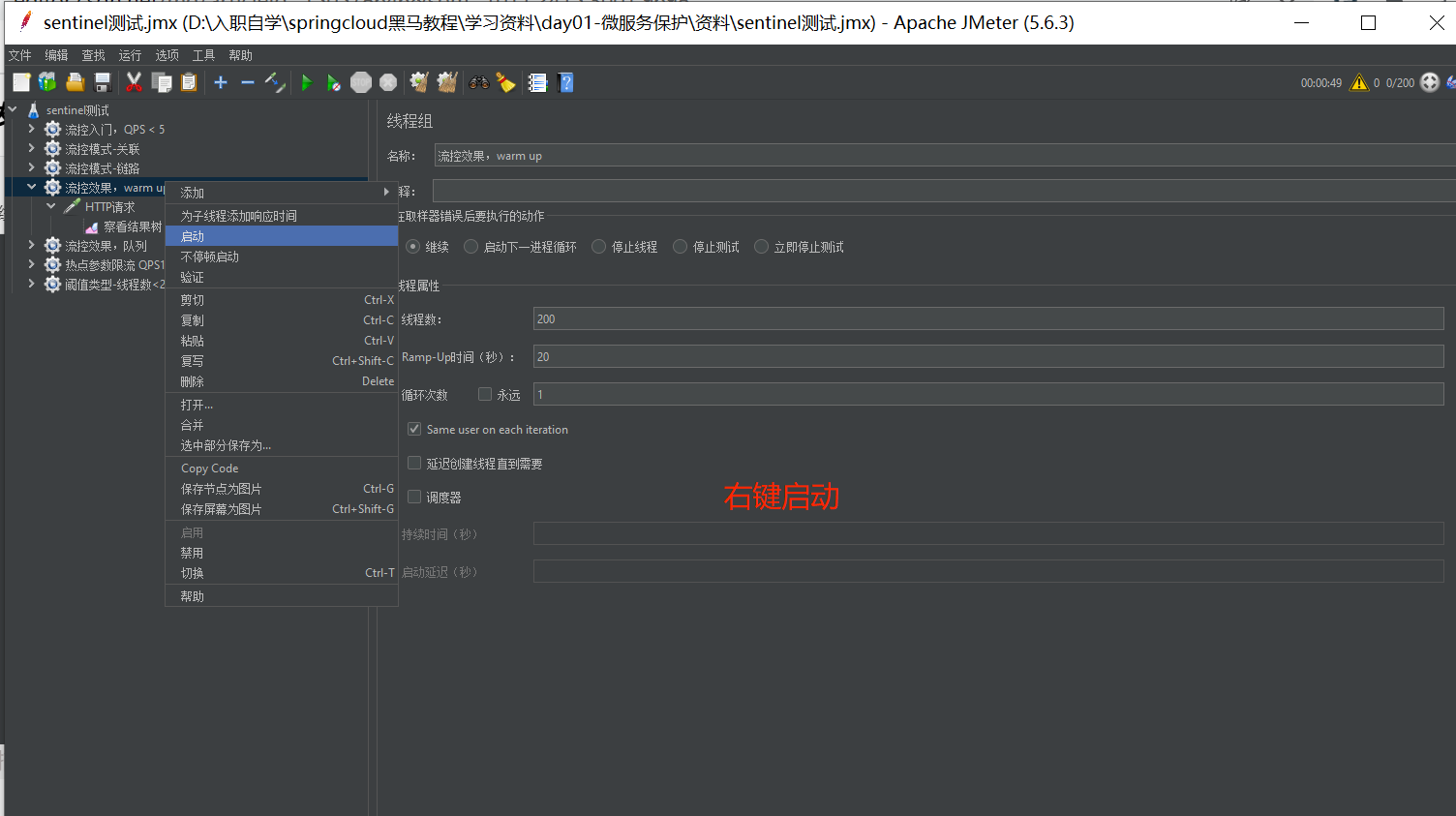Collapse the 流控效果, warm up node
The height and width of the screenshot is (816, 1456).
[x=32, y=187]
